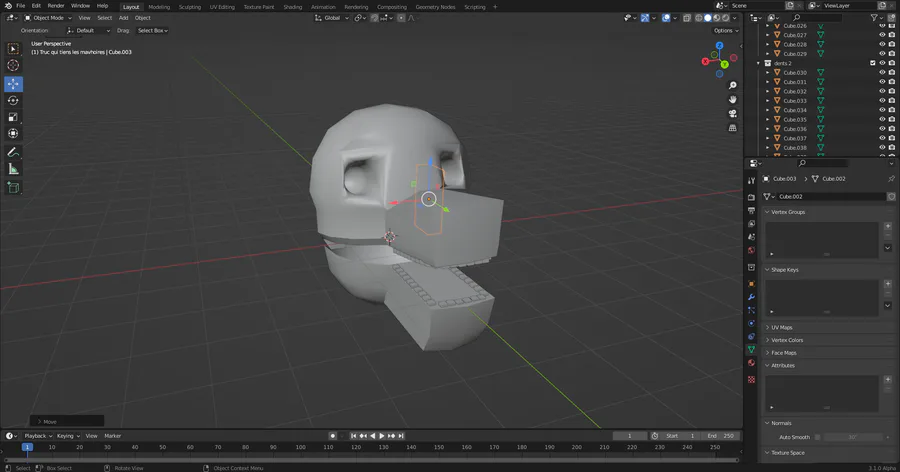
Task: Click the zoom view magnifier icon
Action: tap(733, 85)
